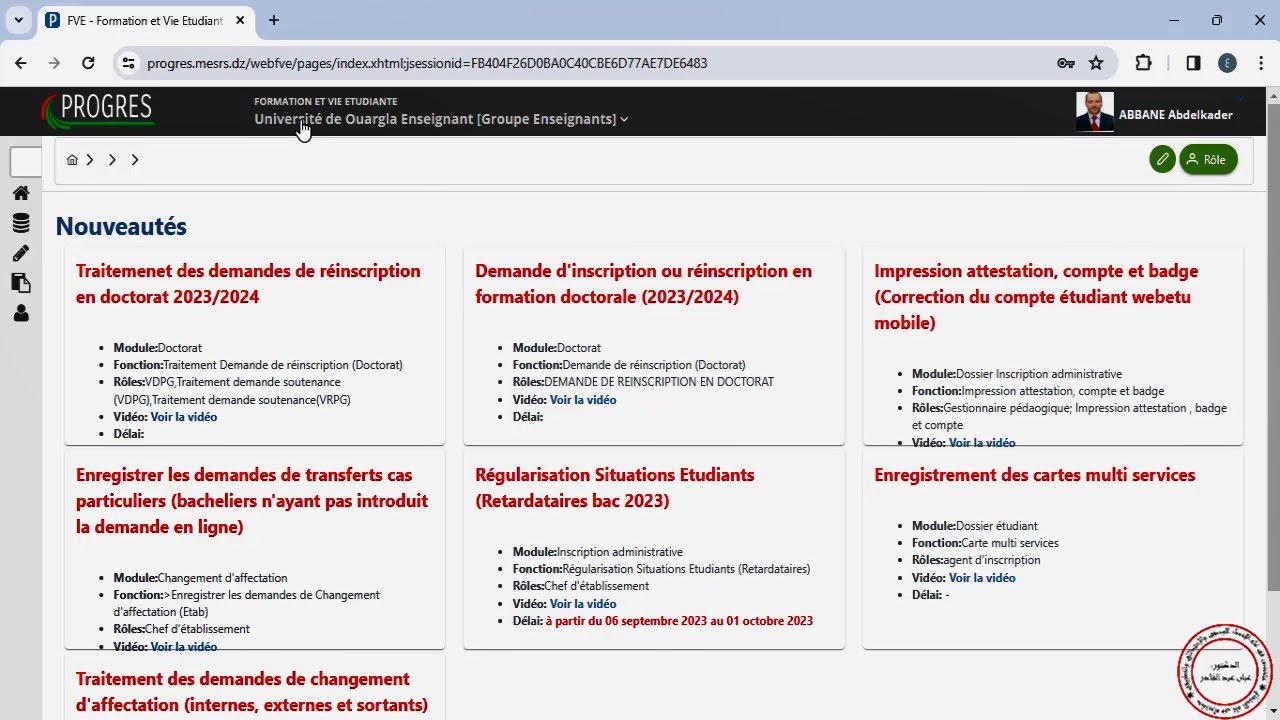The image size is (1280, 720).
Task: Click title Traitement des demandes de changement d'affectation
Action: pyautogui.click(x=252, y=692)
